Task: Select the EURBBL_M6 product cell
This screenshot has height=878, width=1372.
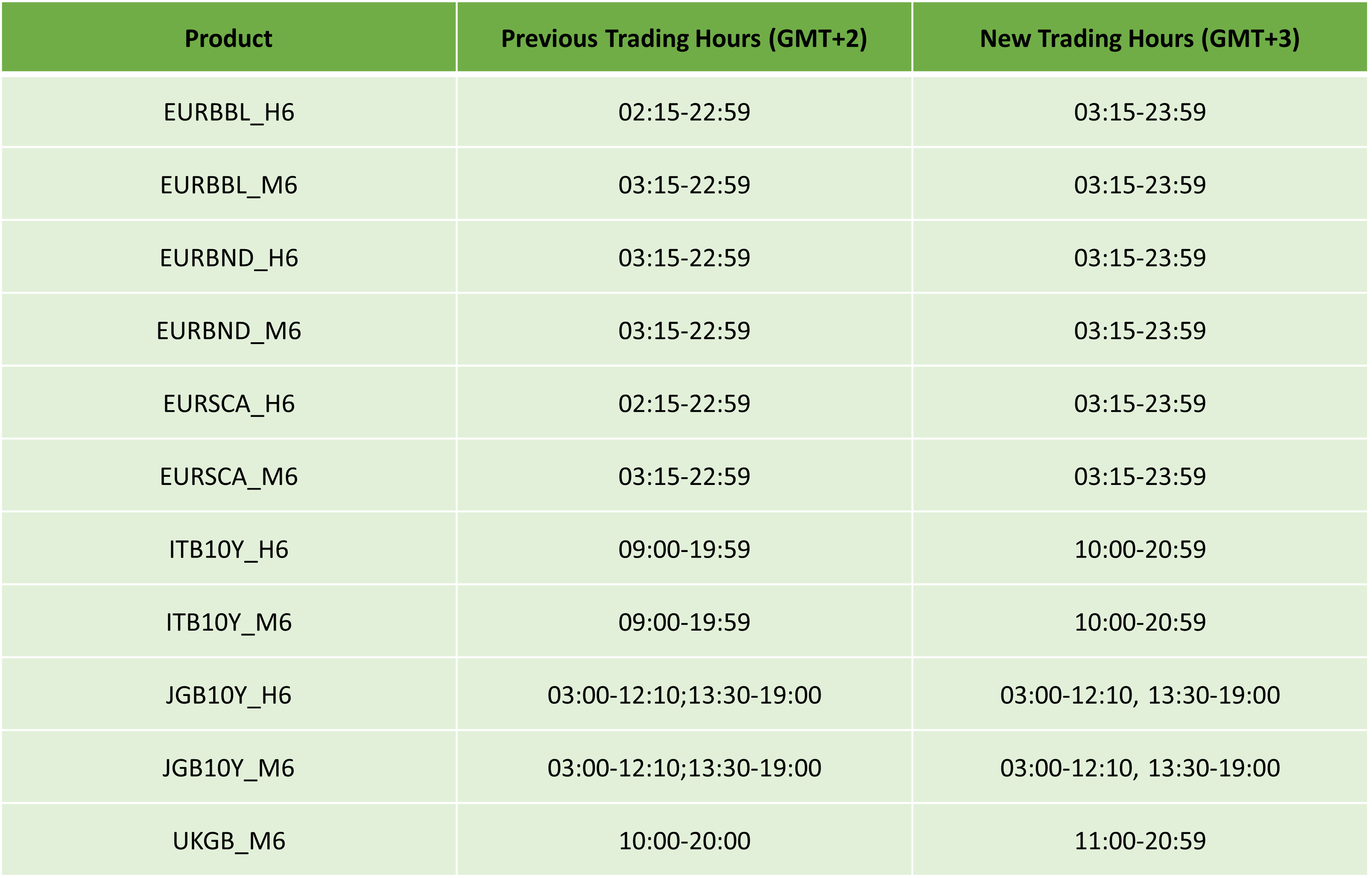Action: [228, 185]
